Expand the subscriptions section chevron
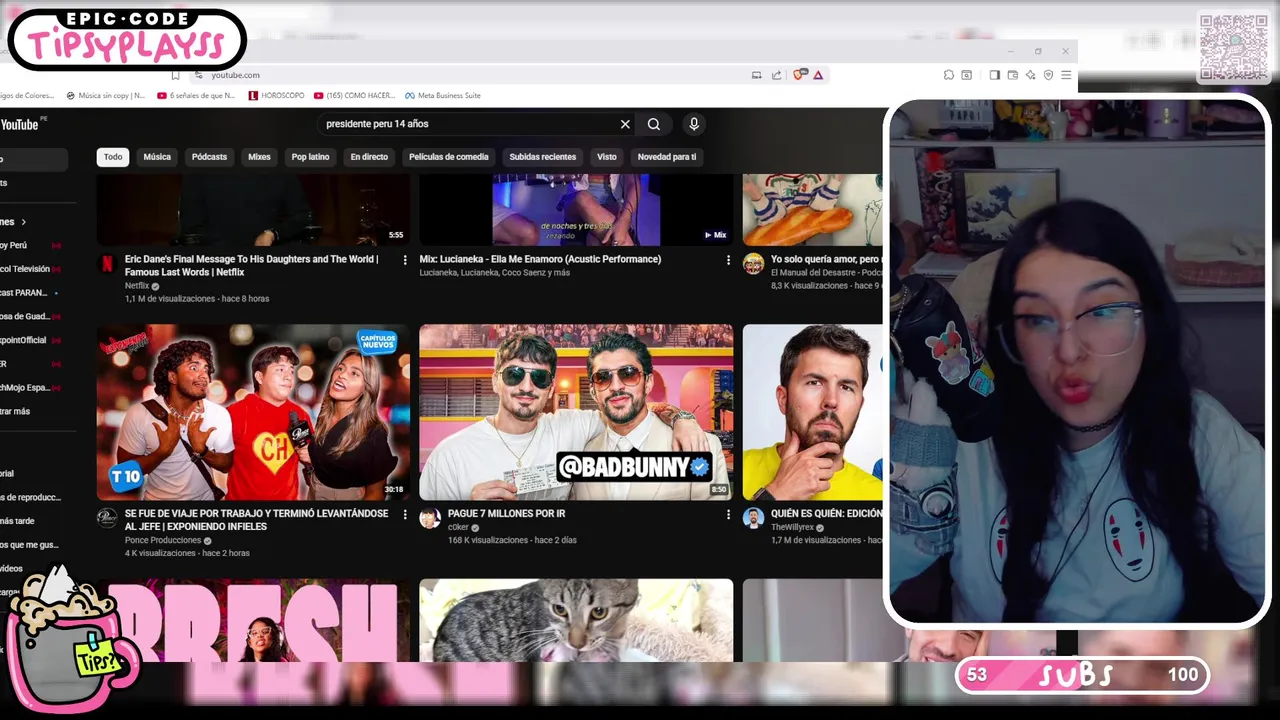 (23, 222)
